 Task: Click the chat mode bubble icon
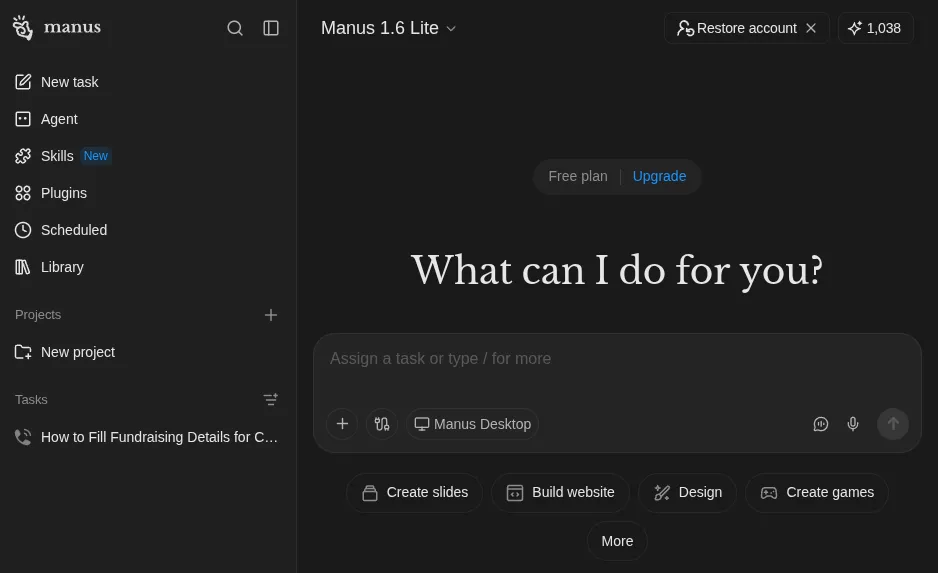click(x=821, y=424)
